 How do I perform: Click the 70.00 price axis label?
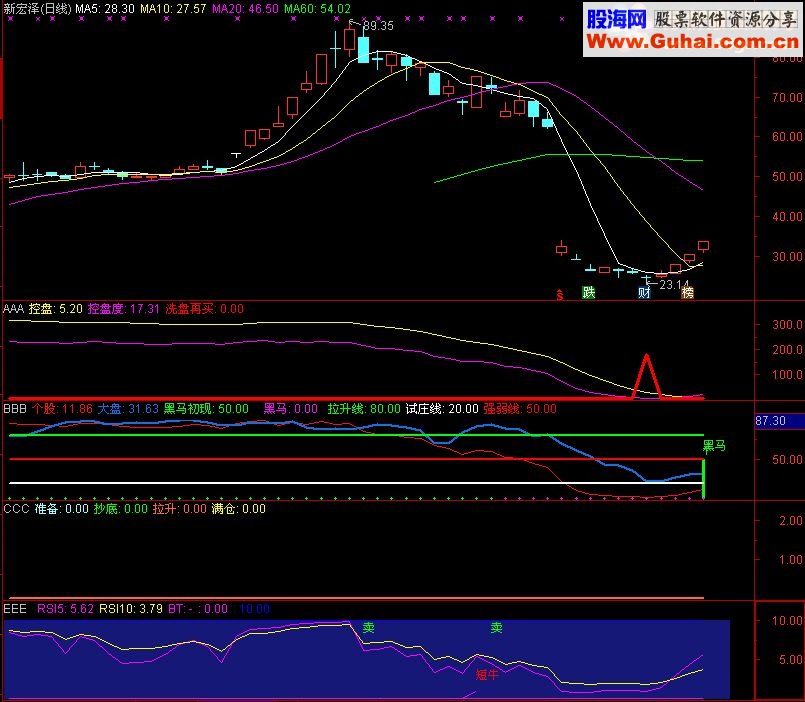pyautogui.click(x=787, y=98)
